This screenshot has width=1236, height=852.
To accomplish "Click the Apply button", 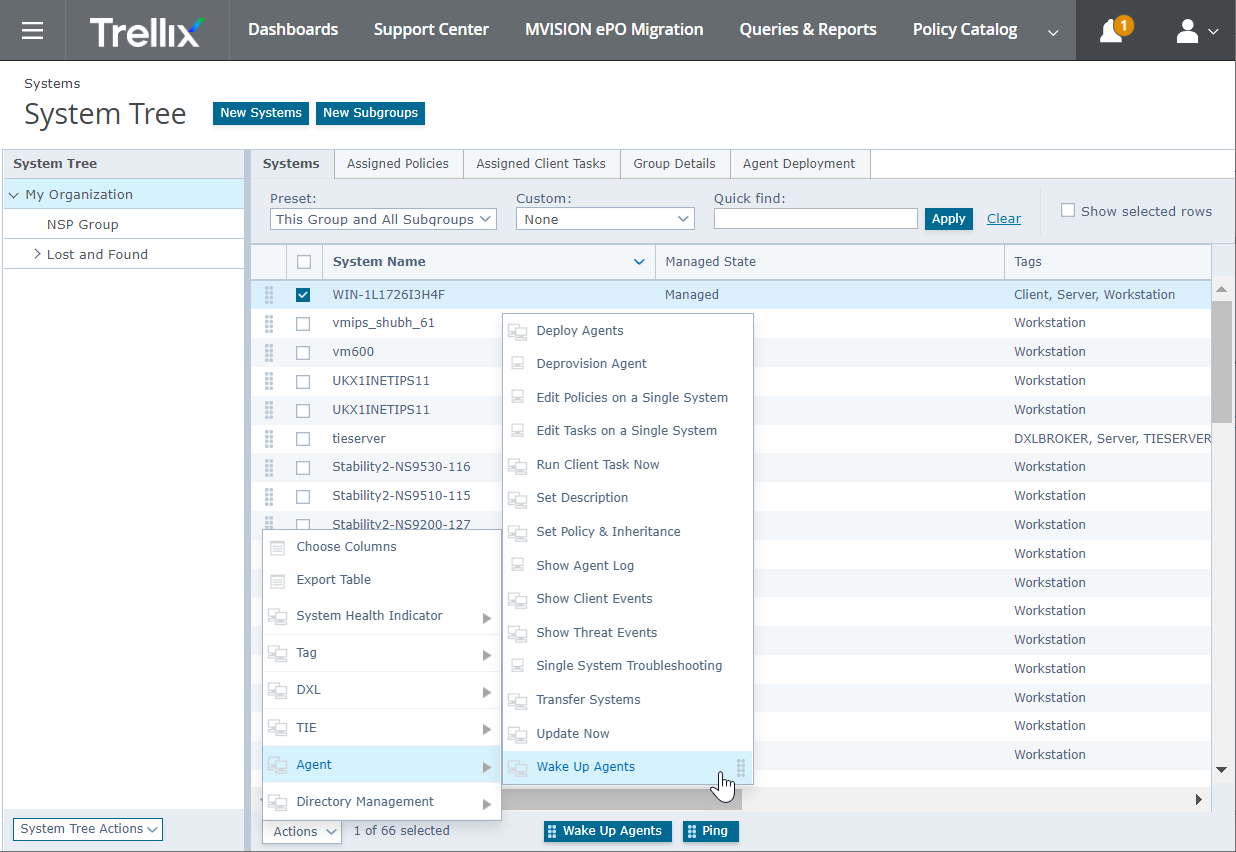I will click(949, 219).
